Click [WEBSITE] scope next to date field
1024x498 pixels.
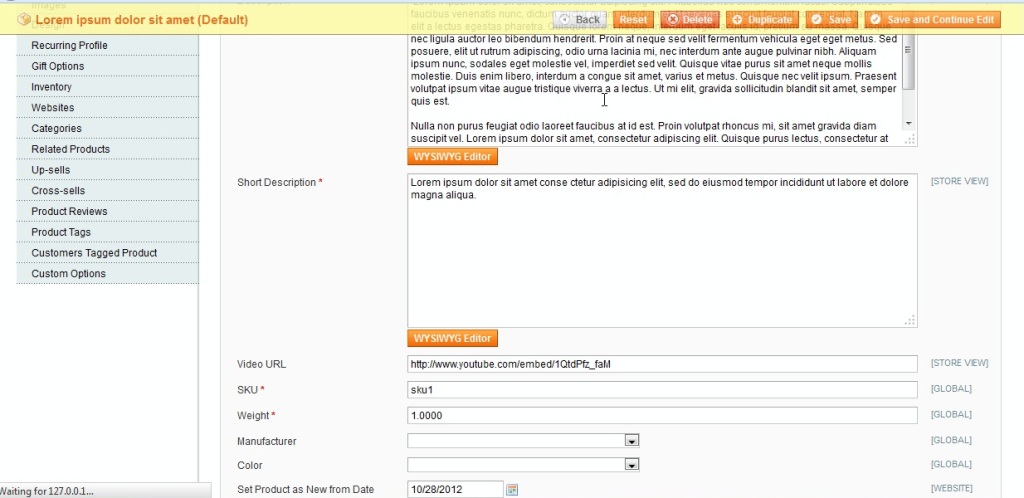point(952,488)
